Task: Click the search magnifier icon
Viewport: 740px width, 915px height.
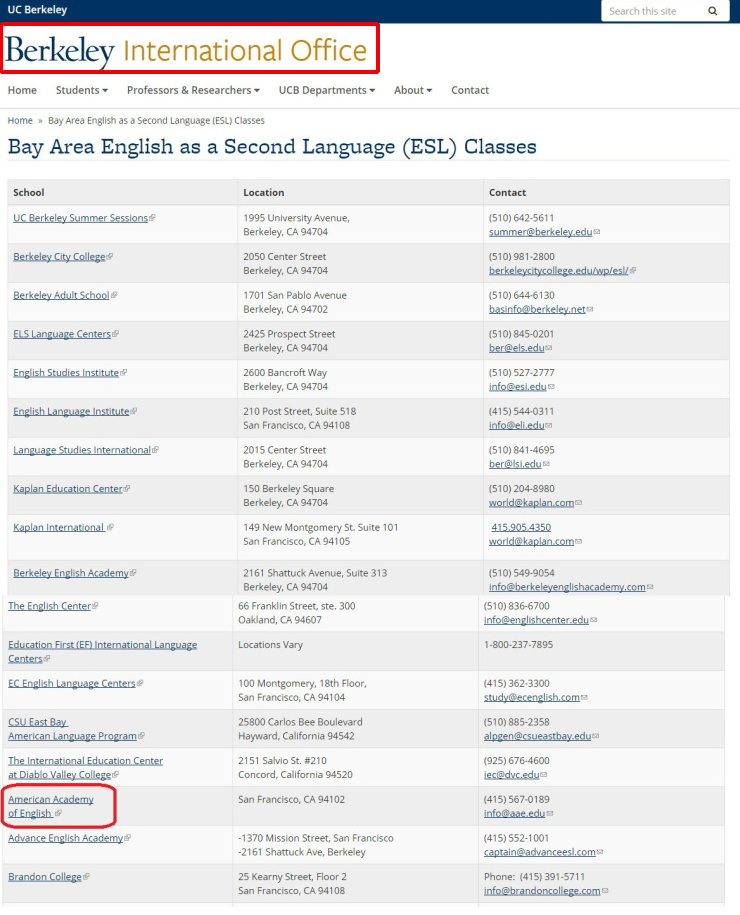Action: [713, 11]
